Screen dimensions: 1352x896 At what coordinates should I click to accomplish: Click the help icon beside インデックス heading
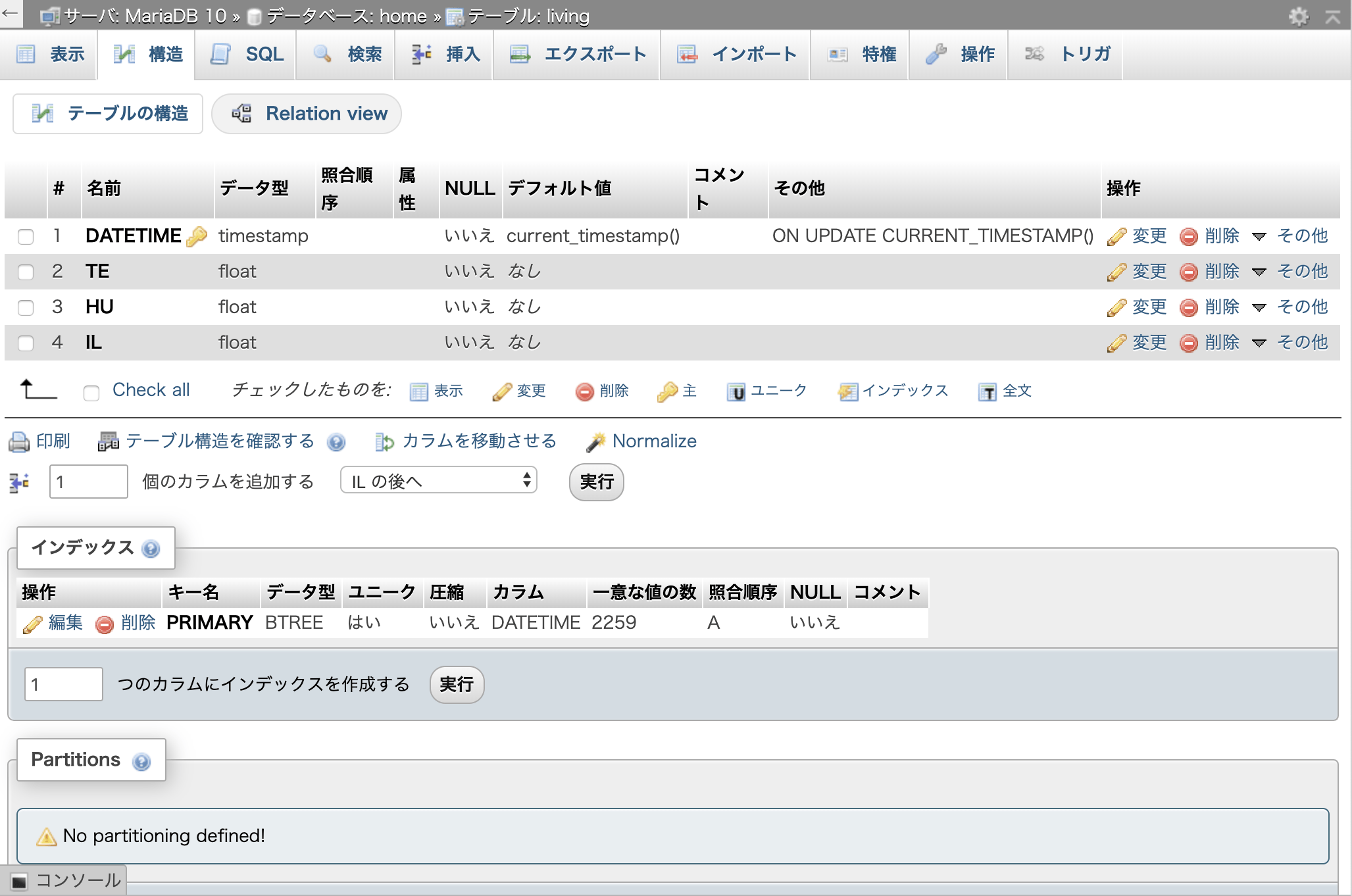pos(151,549)
